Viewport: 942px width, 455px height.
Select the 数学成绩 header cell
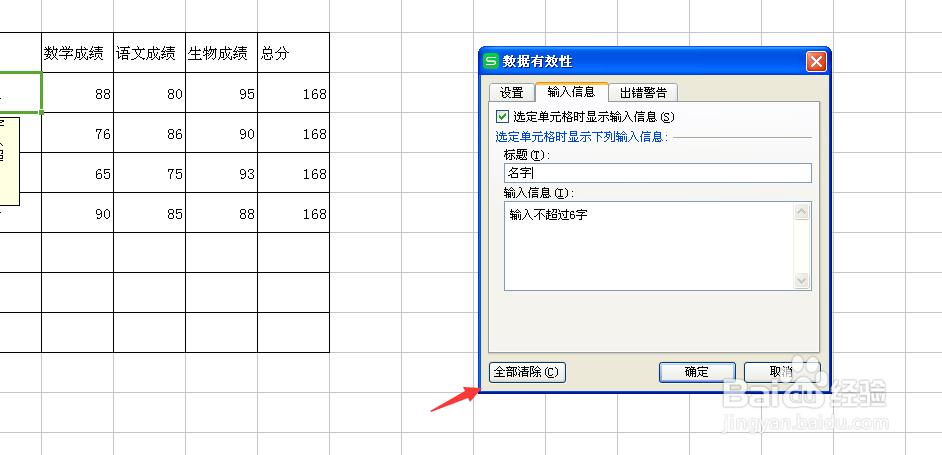click(x=77, y=53)
